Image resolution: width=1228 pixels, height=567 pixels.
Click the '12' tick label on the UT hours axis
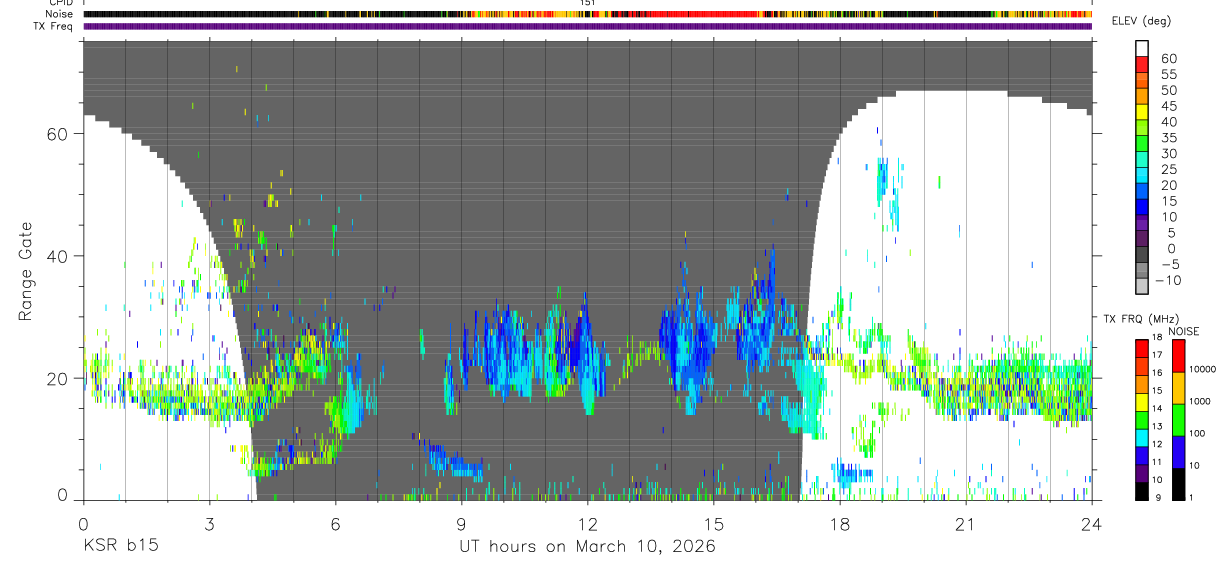[x=588, y=524]
